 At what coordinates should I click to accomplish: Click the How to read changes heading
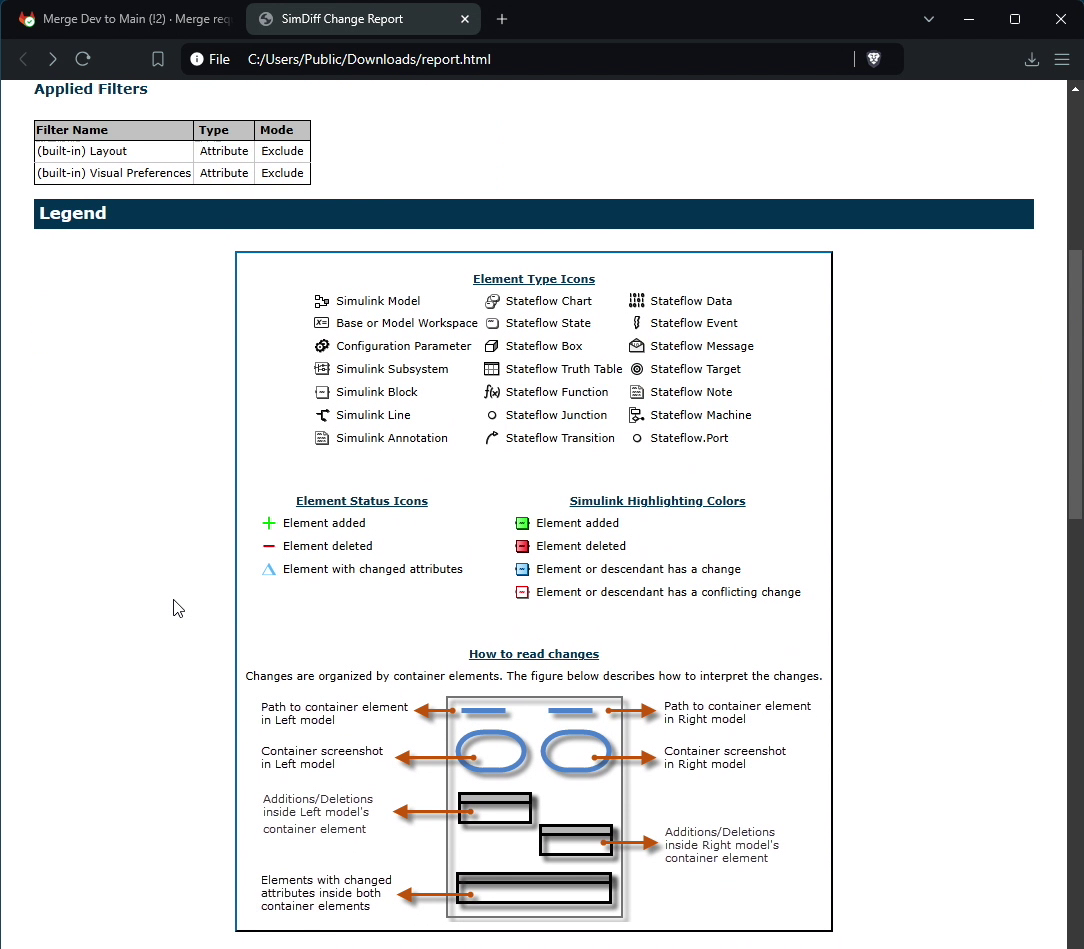click(534, 654)
